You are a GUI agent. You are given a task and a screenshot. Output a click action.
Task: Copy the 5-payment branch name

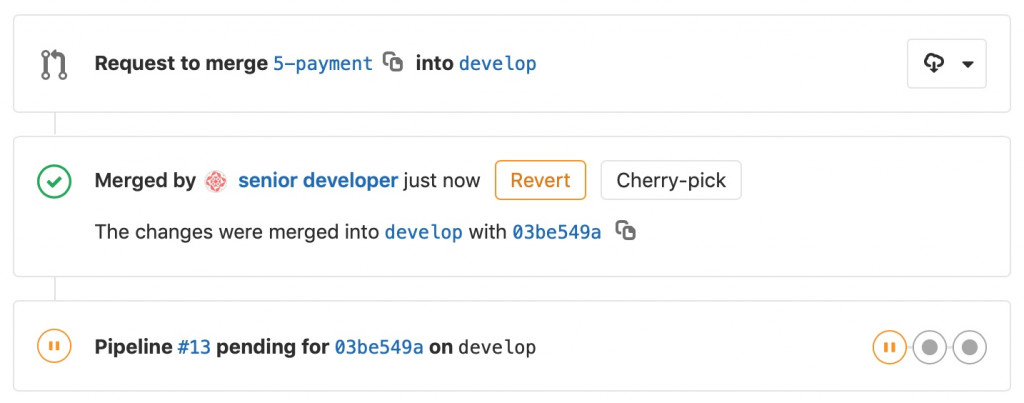pyautogui.click(x=393, y=62)
